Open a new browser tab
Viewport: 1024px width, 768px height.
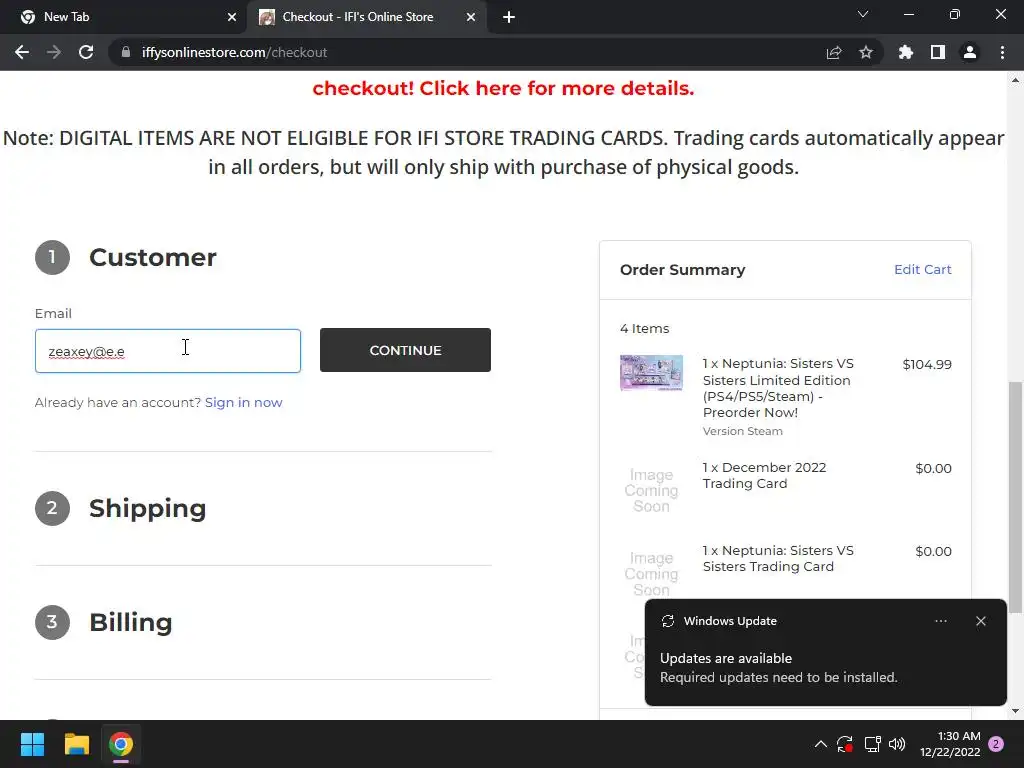tap(509, 17)
